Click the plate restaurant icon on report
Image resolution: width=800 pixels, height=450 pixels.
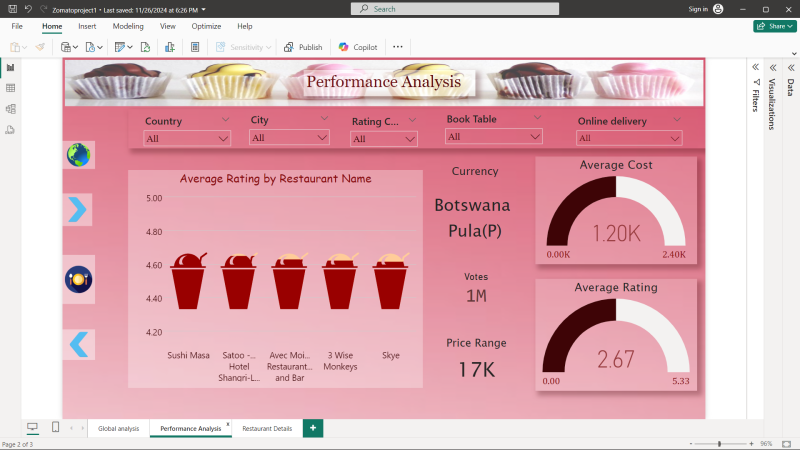pos(78,280)
